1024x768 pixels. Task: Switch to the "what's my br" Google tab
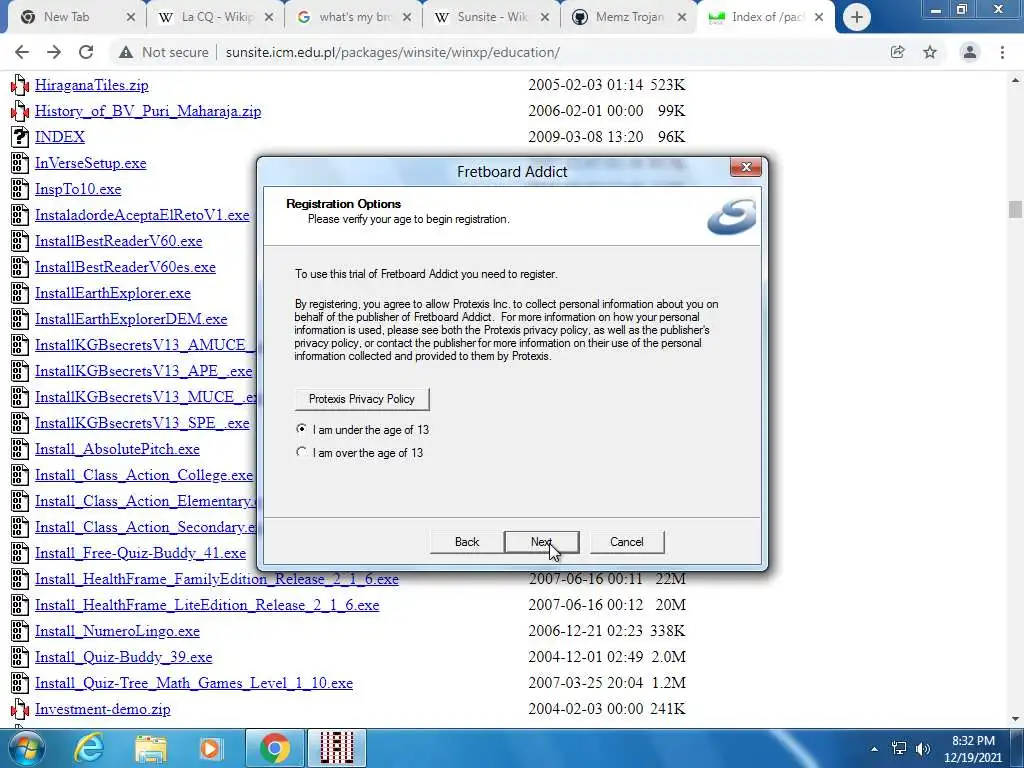(355, 17)
